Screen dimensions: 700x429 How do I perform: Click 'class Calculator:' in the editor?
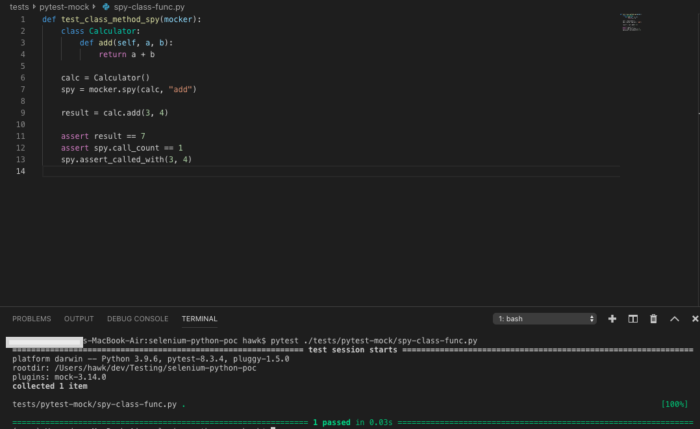coord(96,31)
